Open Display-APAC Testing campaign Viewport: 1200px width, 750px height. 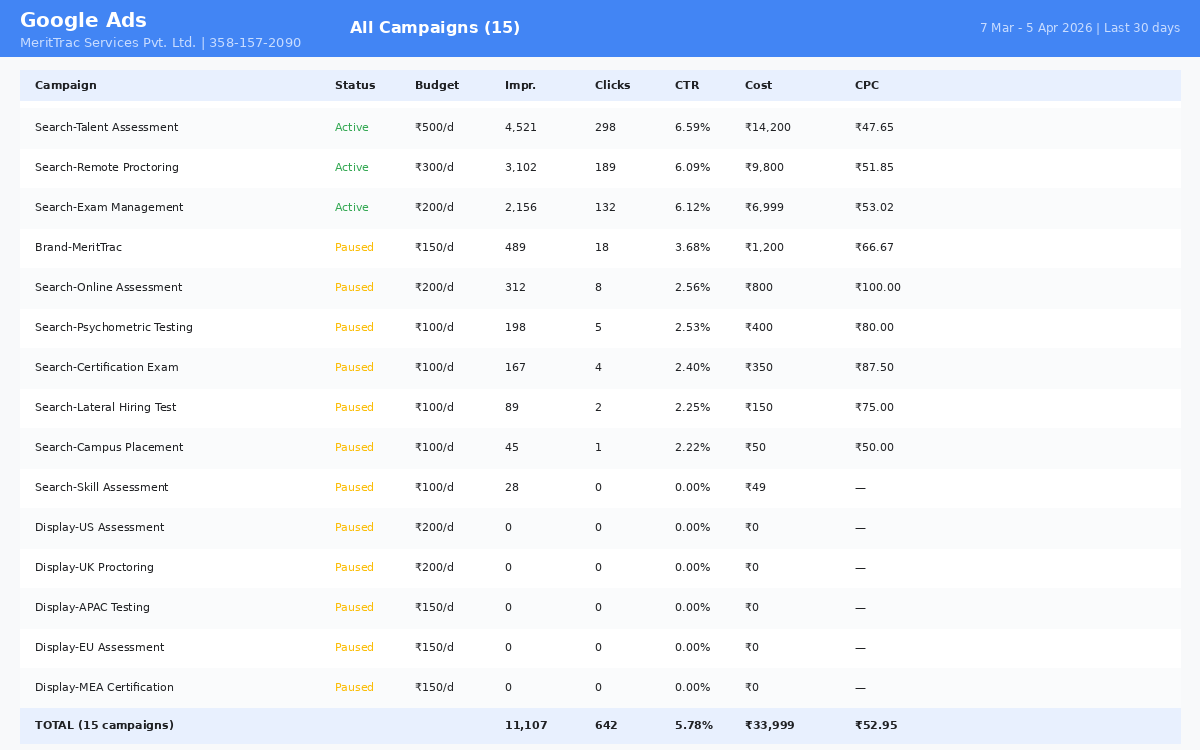pyautogui.click(x=92, y=608)
